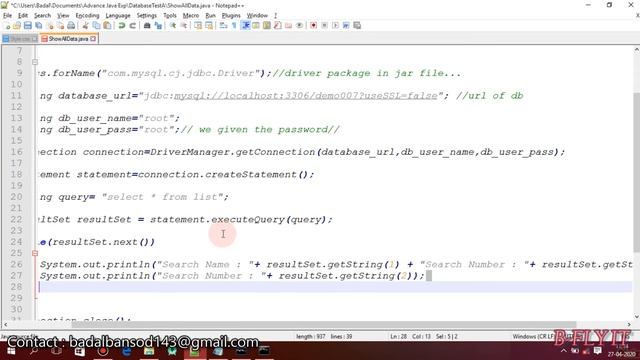
Task: Open Find dialog from toolbar binoculars
Action: (147, 26)
